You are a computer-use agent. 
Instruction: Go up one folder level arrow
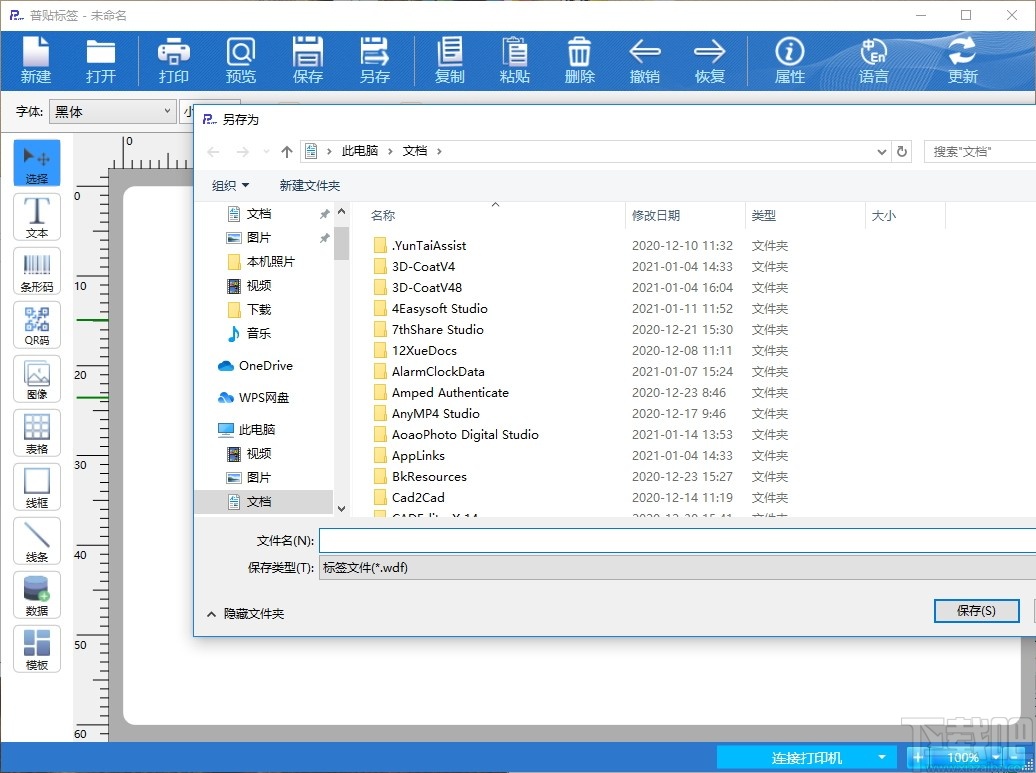coord(287,152)
